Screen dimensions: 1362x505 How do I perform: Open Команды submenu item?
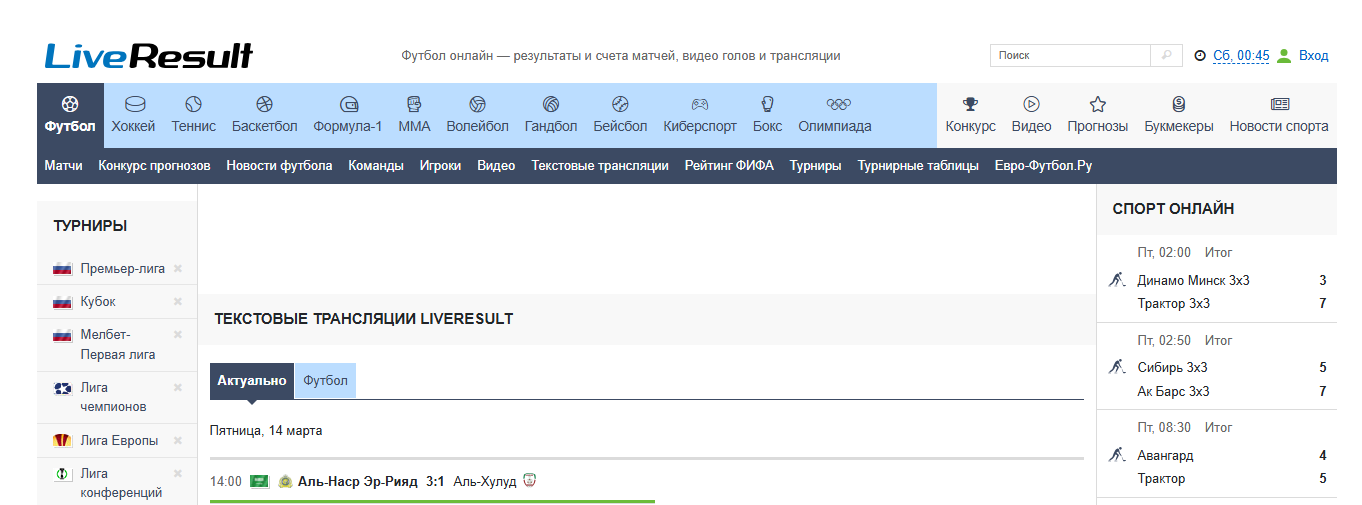(x=376, y=166)
